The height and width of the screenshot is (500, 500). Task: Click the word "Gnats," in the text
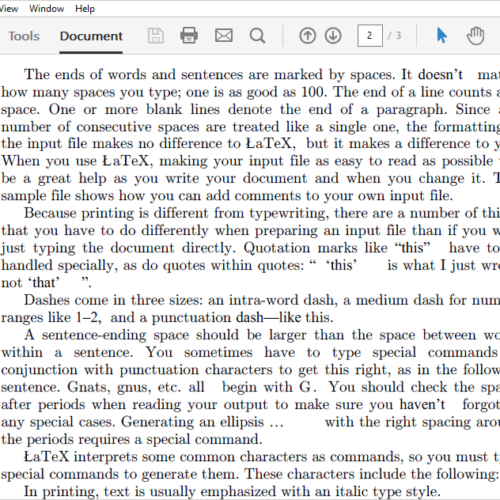point(89,388)
